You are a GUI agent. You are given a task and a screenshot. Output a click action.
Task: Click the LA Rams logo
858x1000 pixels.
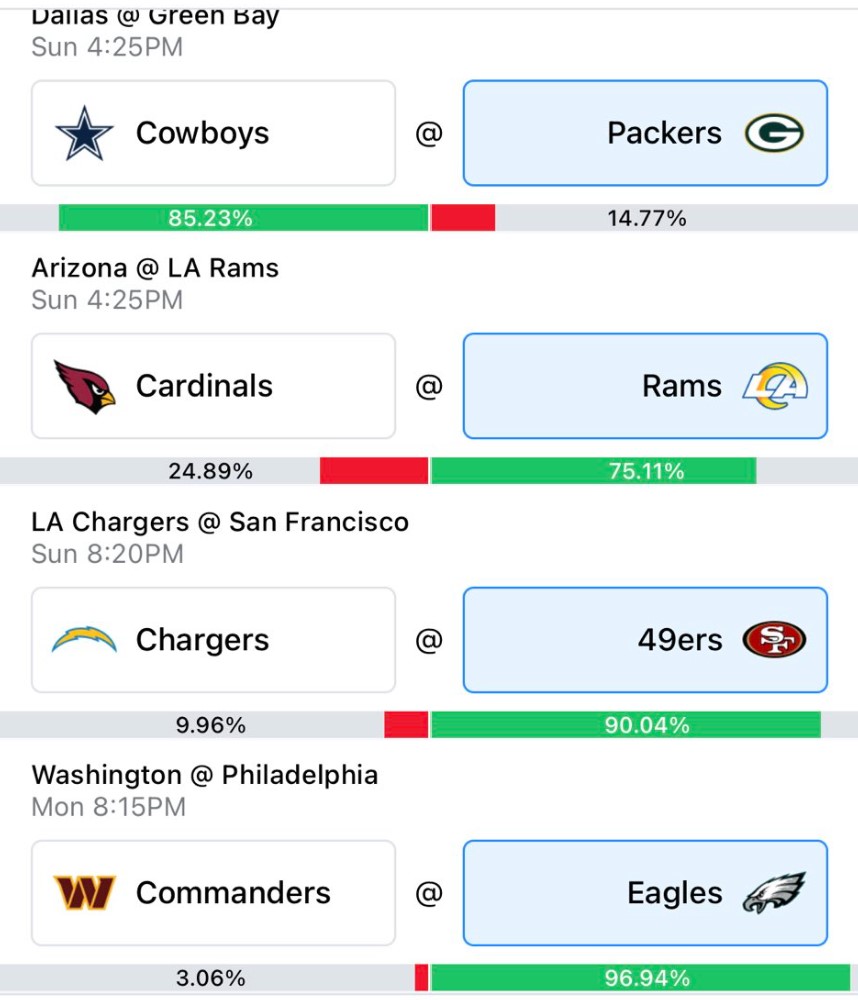[x=775, y=386]
